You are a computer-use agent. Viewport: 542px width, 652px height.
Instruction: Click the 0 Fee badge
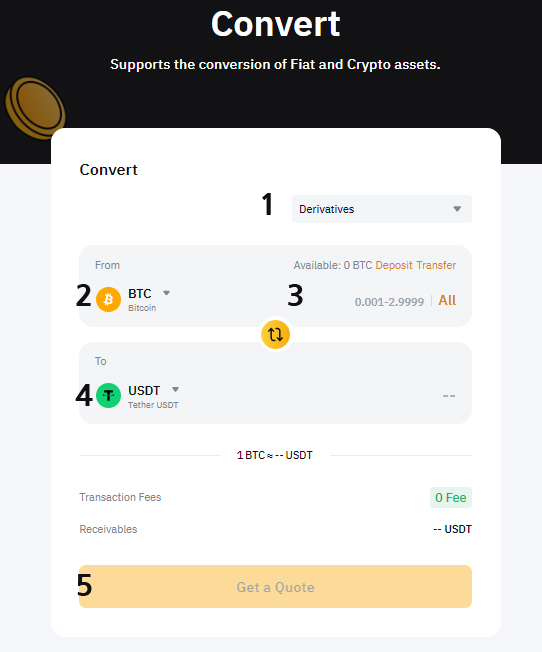pyautogui.click(x=450, y=497)
